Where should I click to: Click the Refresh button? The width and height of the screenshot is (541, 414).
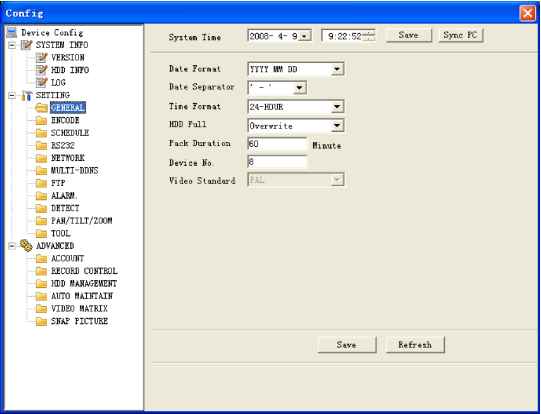point(415,345)
